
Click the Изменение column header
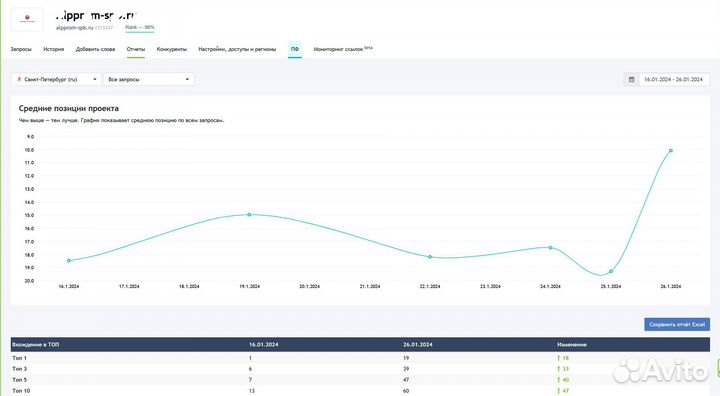pos(572,345)
